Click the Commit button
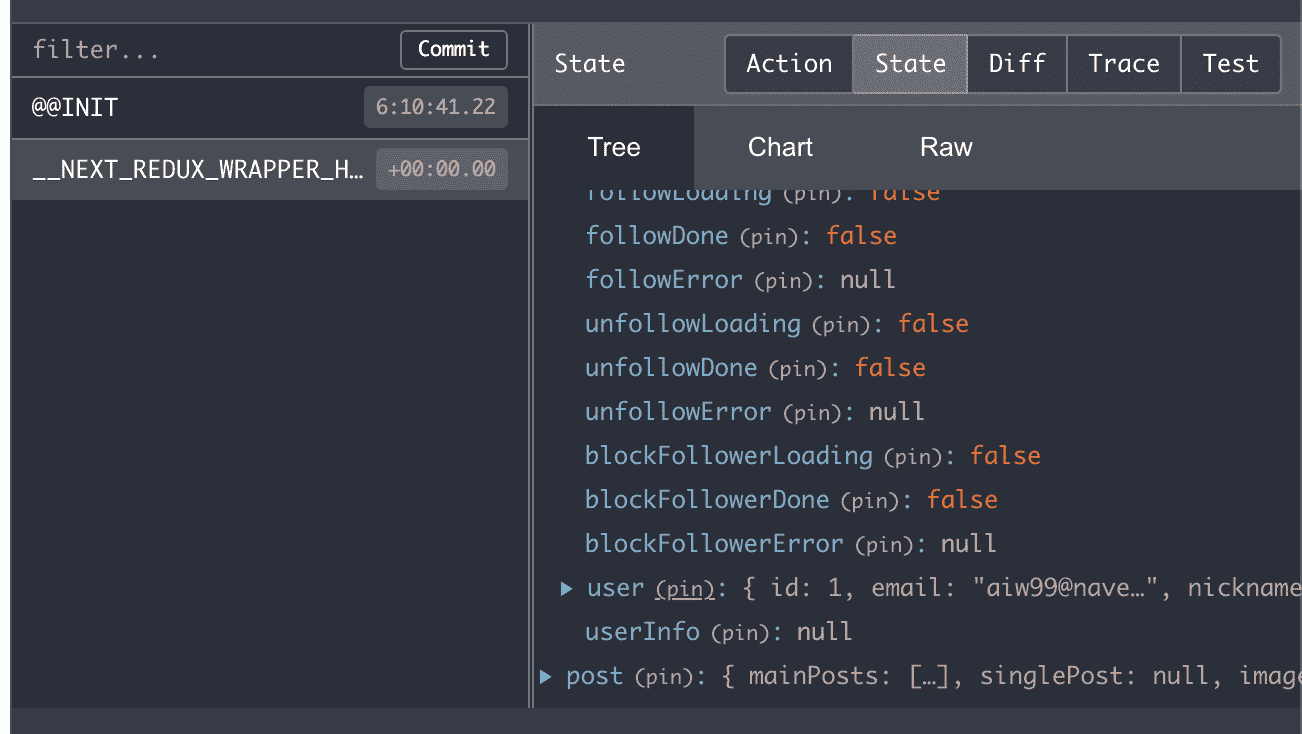This screenshot has width=1302, height=734. tap(454, 50)
